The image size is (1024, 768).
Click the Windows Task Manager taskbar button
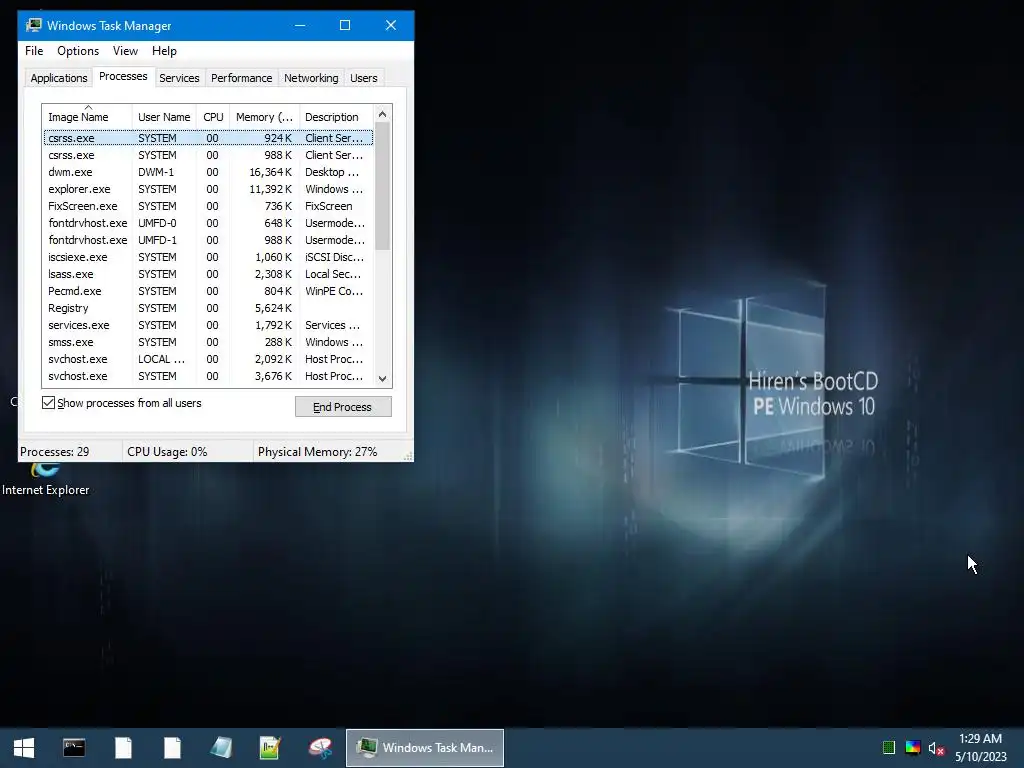point(425,748)
